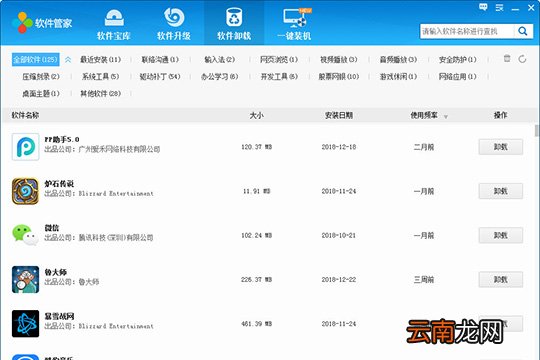Viewport: 540px width, 360px height.
Task: Show 网页浏览(1) software
Action: [279, 60]
